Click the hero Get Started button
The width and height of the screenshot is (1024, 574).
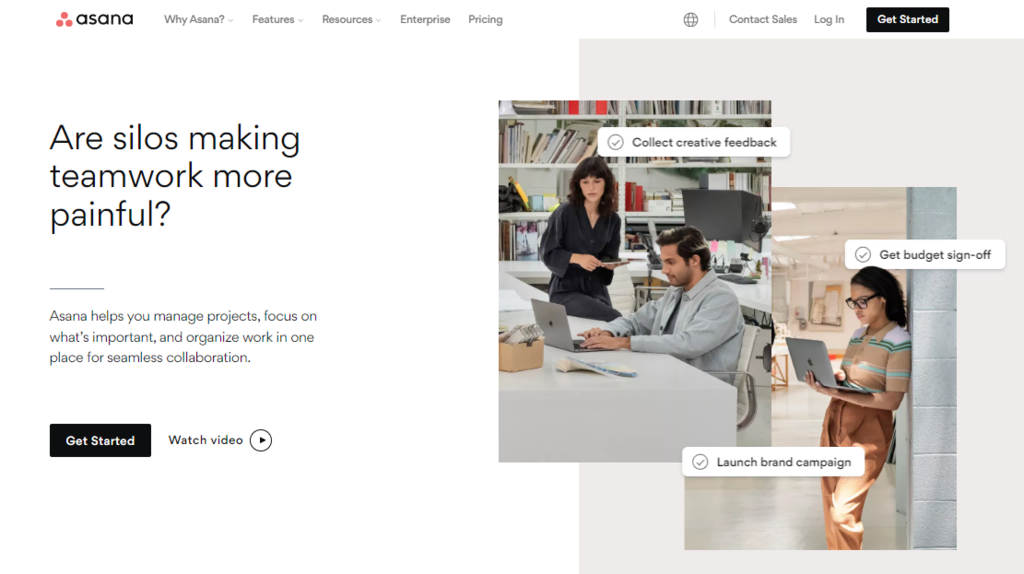[x=100, y=440]
